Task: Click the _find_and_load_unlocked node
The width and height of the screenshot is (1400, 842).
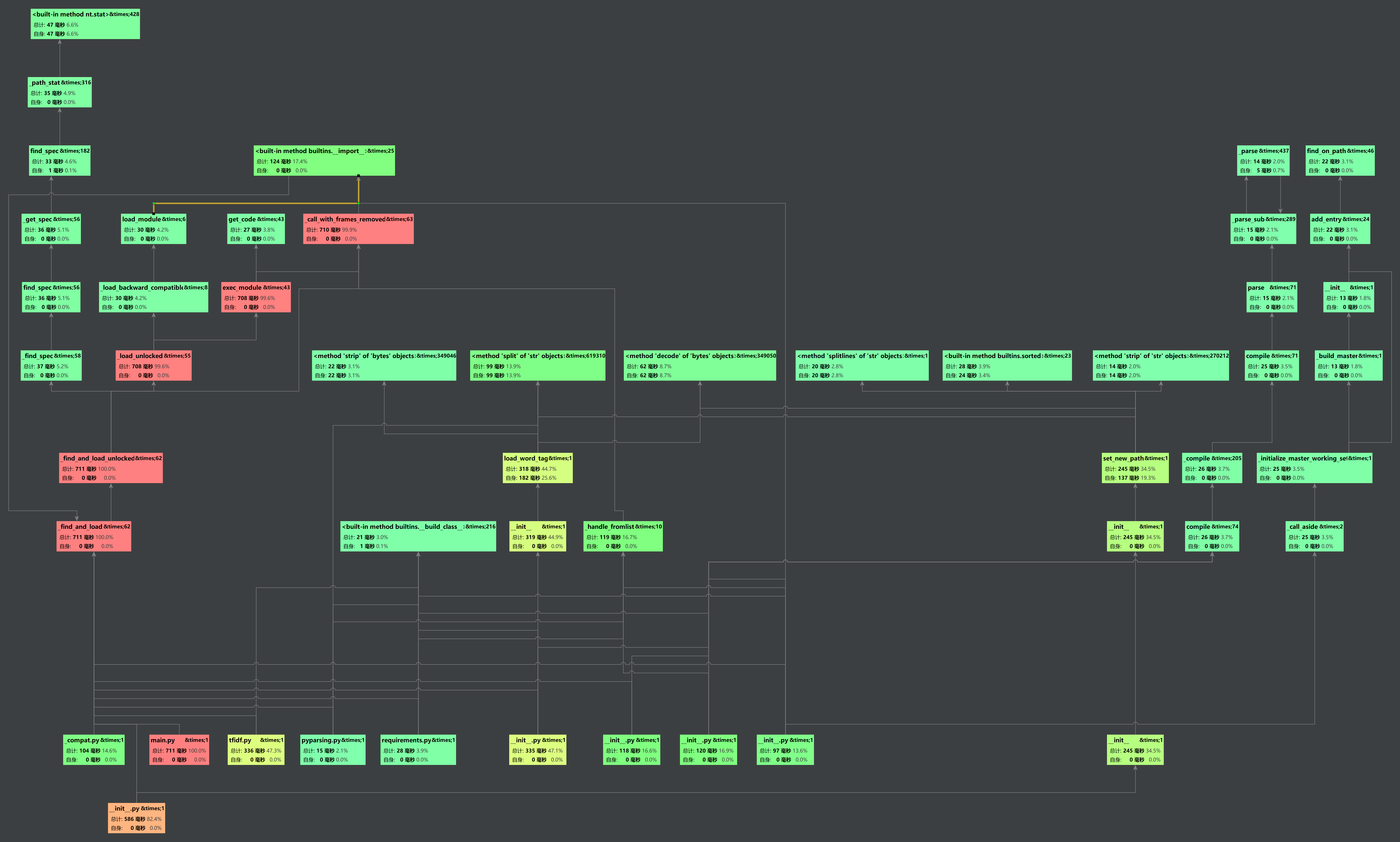Action: (111, 468)
